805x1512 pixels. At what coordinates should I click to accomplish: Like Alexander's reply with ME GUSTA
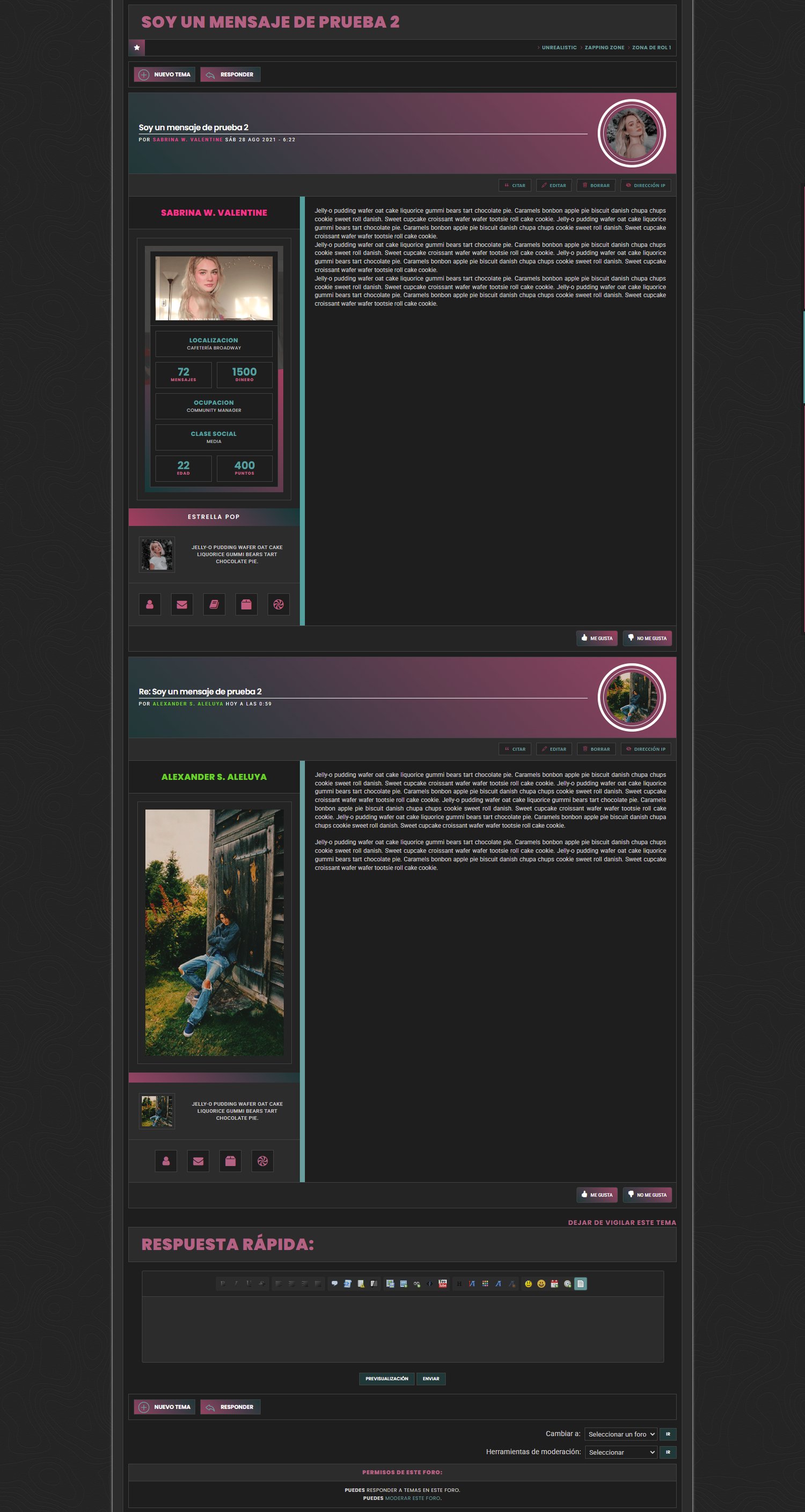click(597, 1194)
